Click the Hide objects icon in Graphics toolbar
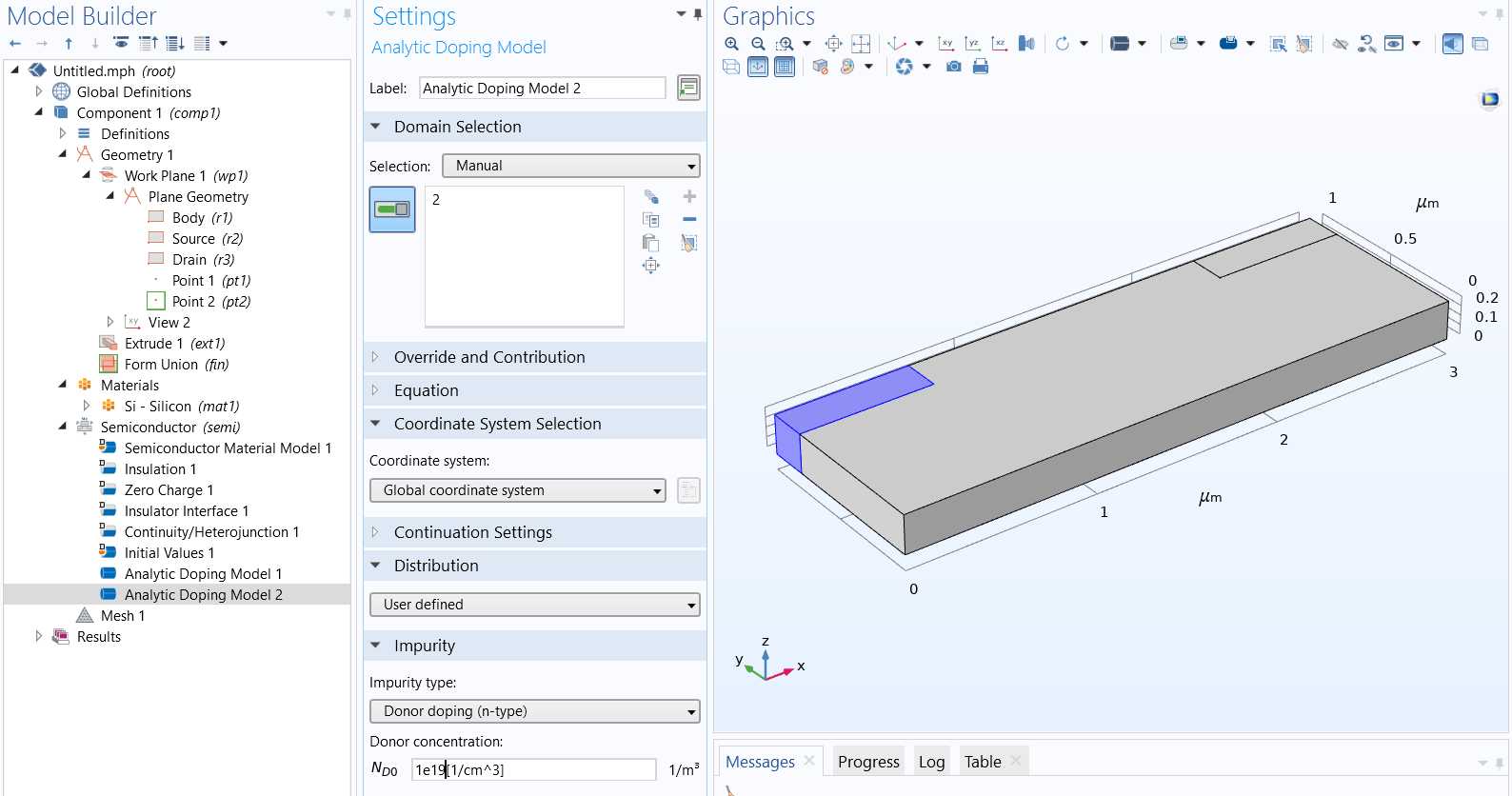This screenshot has width=1512, height=796. pos(1340,44)
